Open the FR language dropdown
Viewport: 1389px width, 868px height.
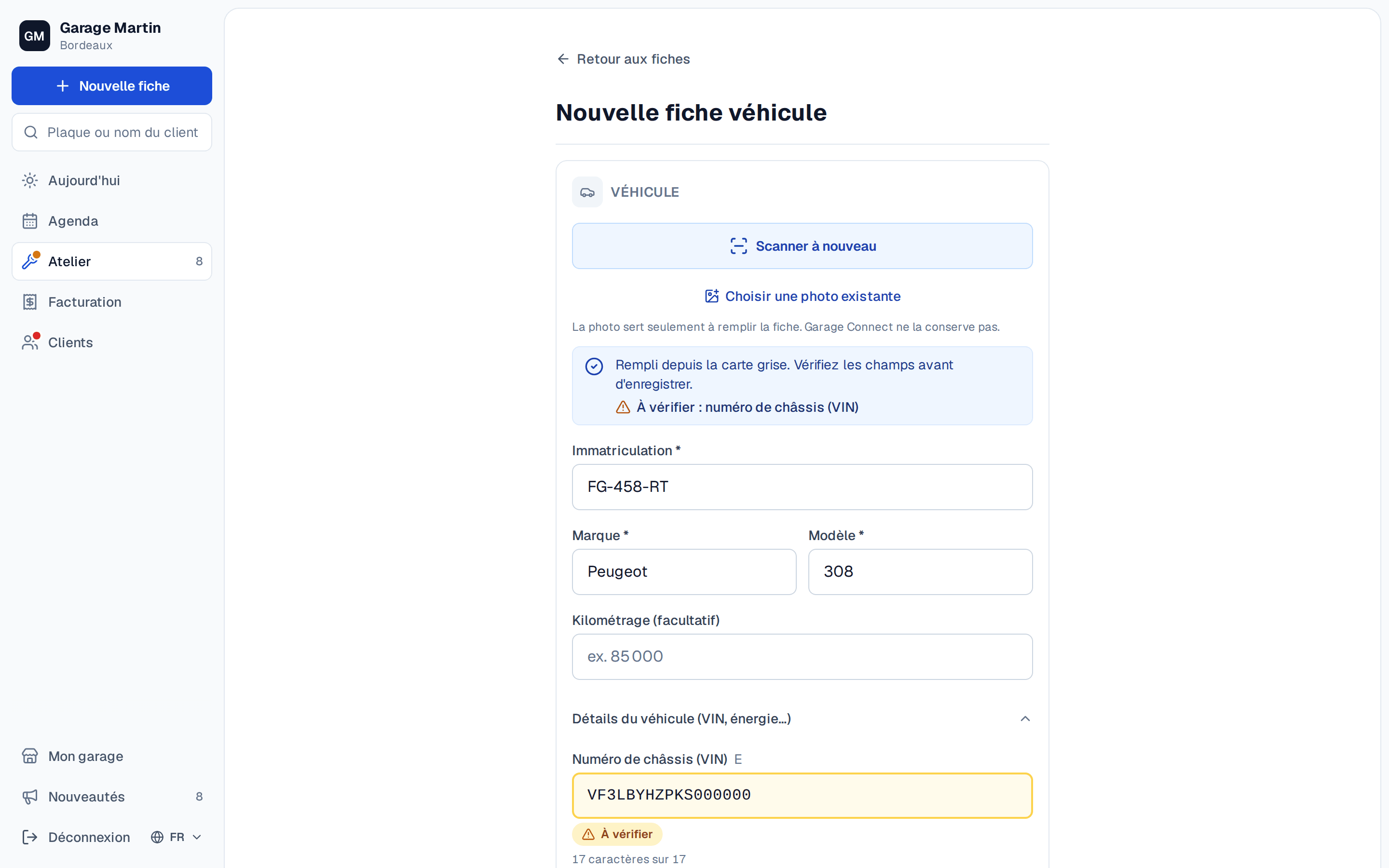point(176,837)
